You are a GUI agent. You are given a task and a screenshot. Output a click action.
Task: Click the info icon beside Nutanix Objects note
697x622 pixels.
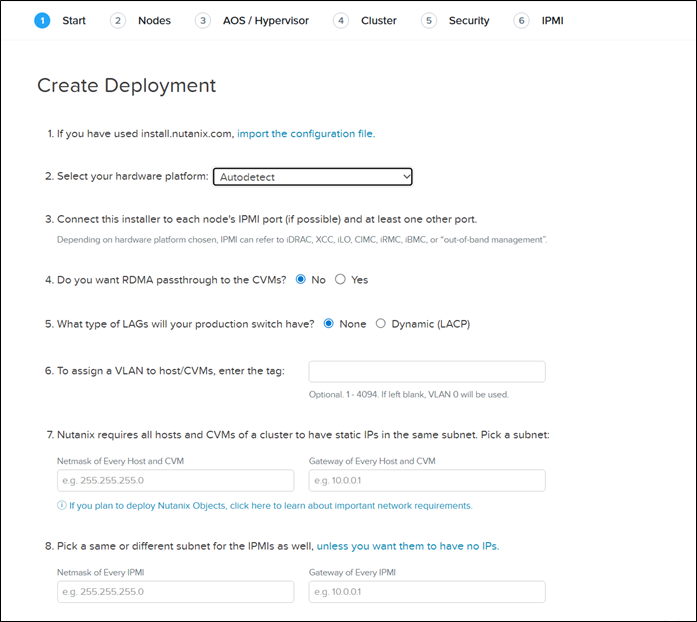coord(62,506)
